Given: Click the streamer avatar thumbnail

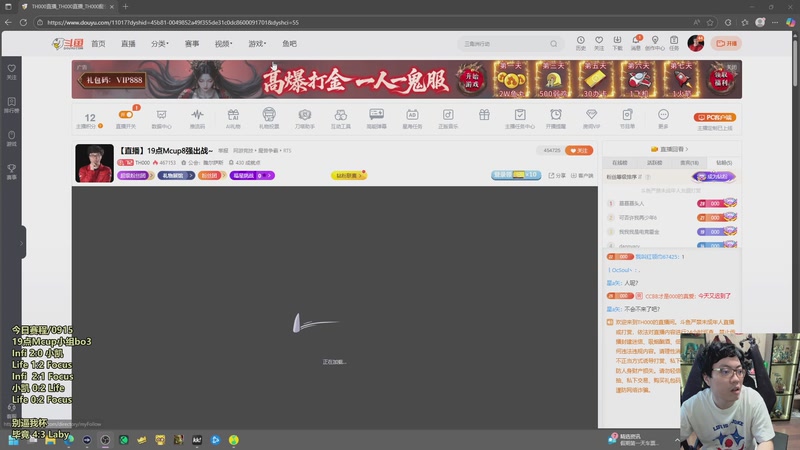Looking at the screenshot, I should [x=94, y=163].
